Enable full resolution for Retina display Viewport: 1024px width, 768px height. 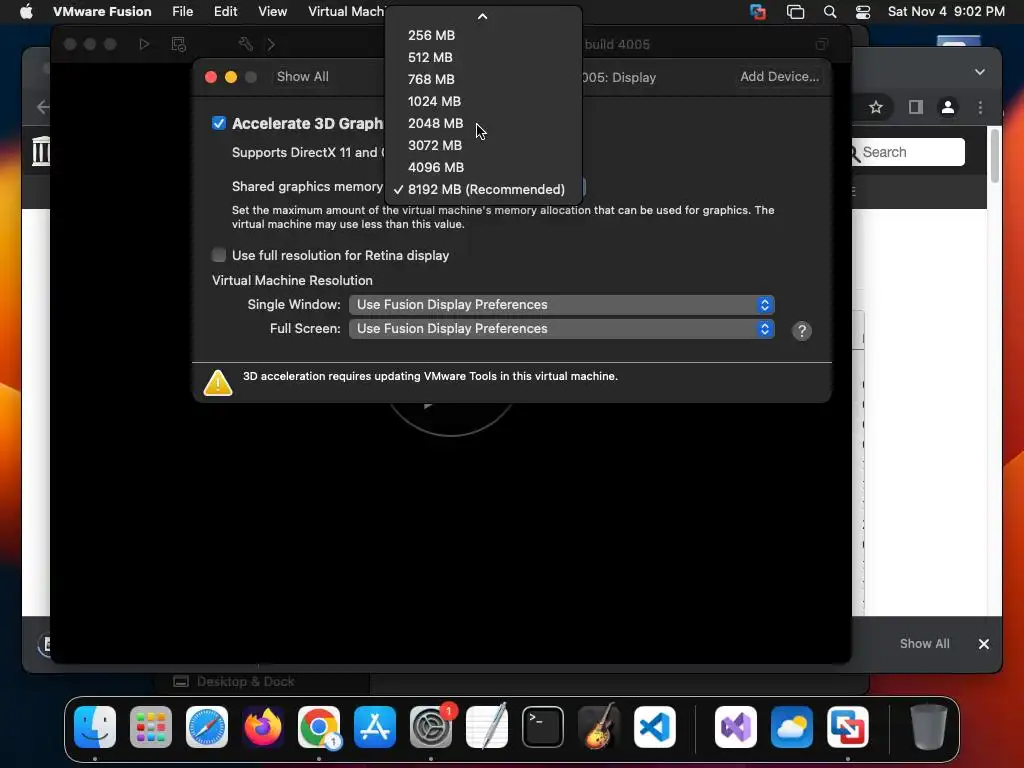coord(219,255)
